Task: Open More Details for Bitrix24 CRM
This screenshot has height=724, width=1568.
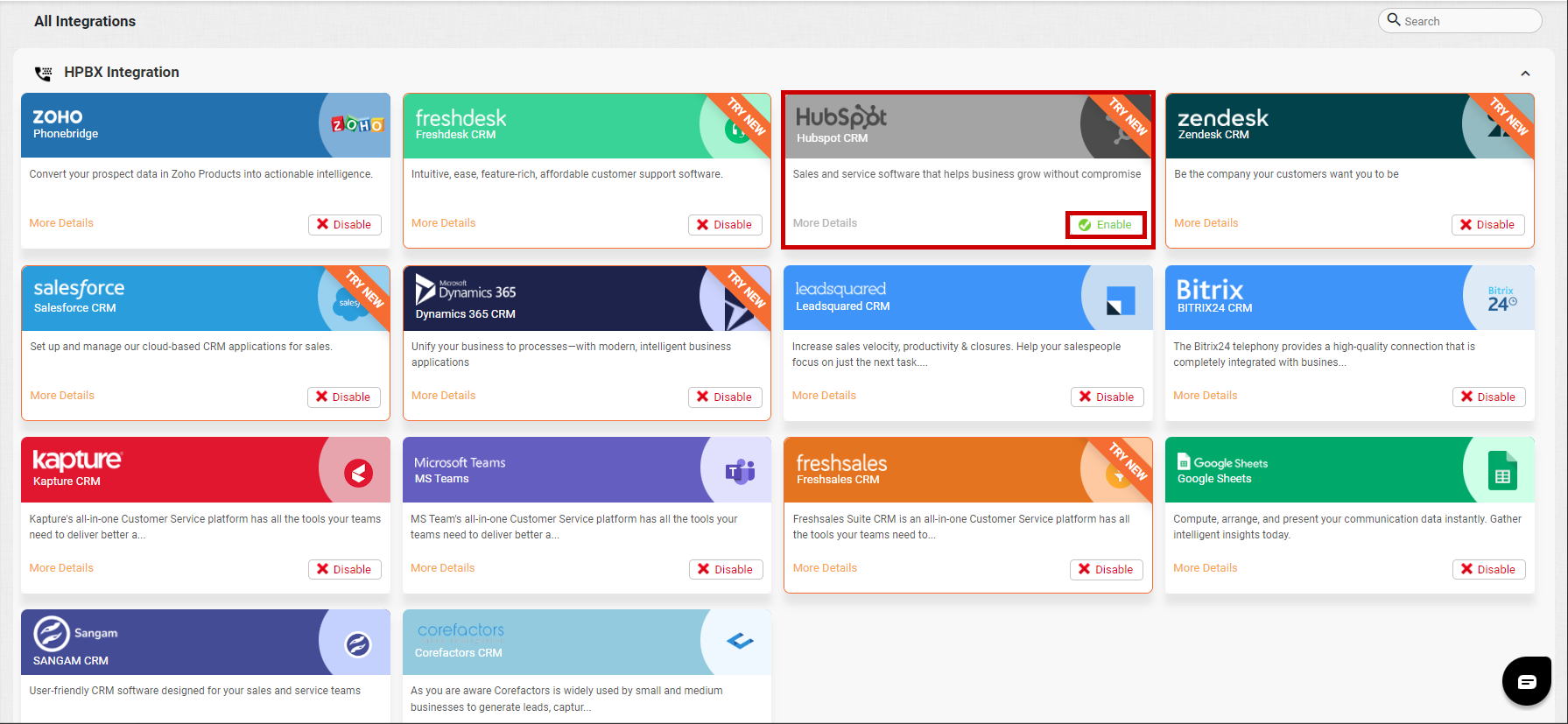Action: [1206, 396]
